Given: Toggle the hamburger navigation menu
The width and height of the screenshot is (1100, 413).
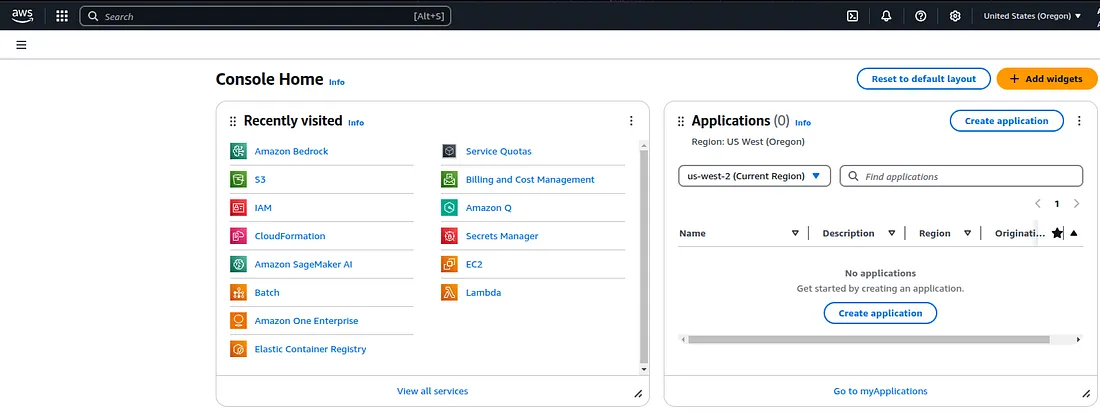Looking at the screenshot, I should [x=21, y=45].
